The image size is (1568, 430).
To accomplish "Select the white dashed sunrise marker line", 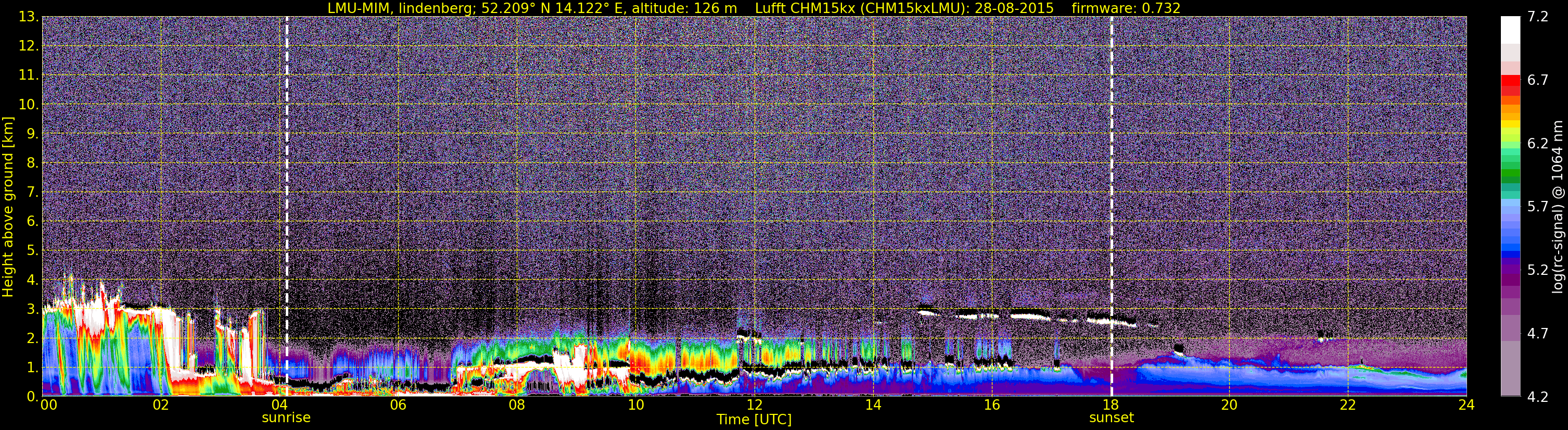I will pos(287,206).
